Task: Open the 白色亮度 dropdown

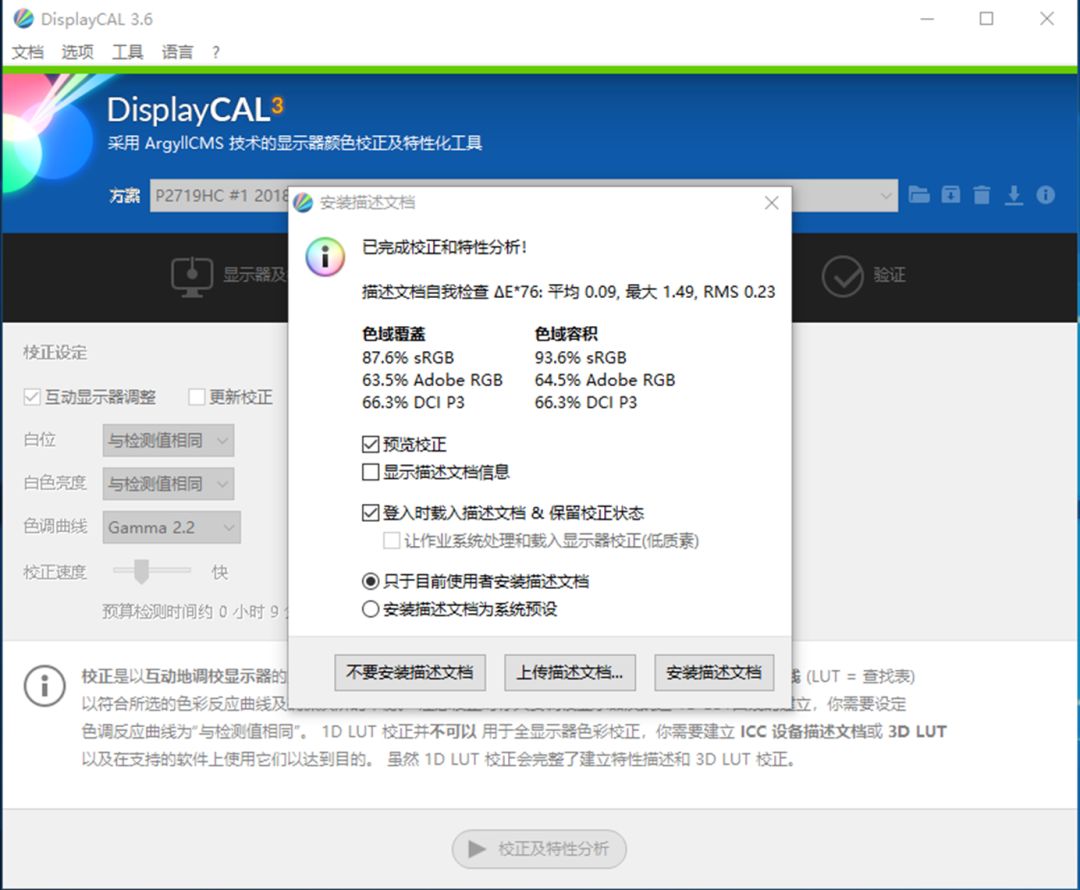Action: [168, 484]
